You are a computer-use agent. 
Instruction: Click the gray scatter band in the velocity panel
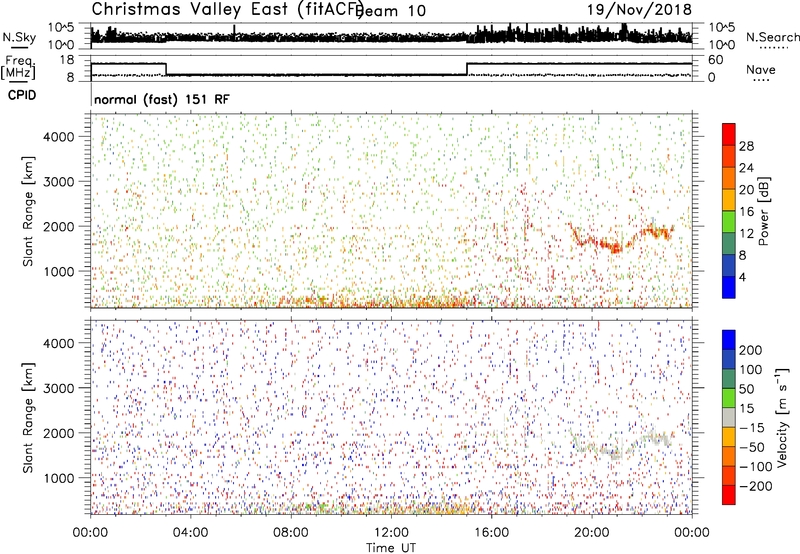620,444
